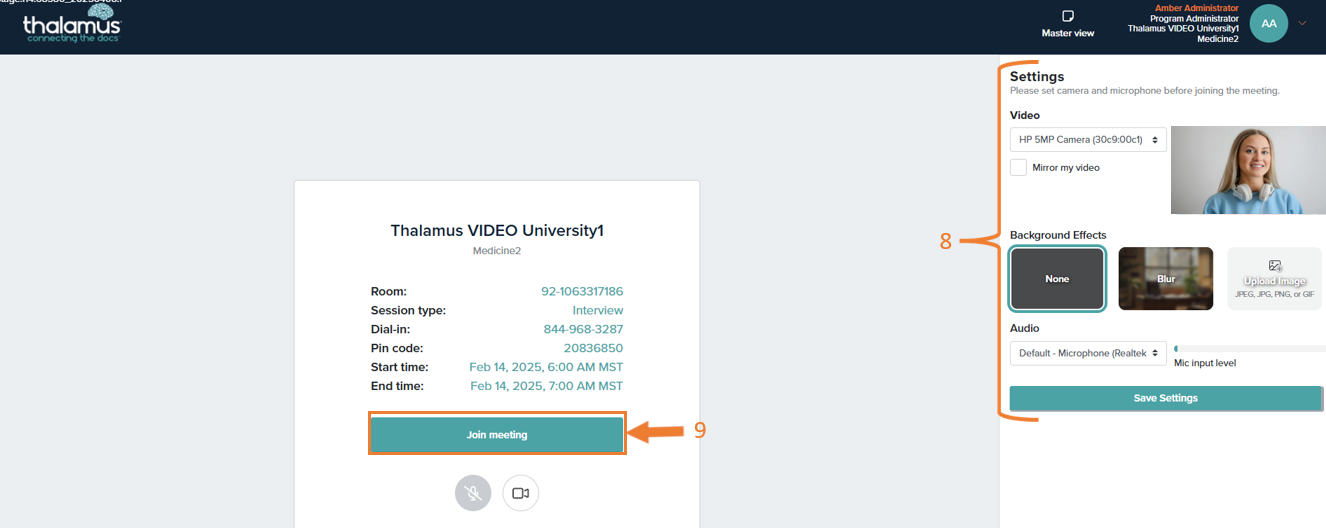Expand the user account chevron
Screen dimensions: 1326x528
1302,23
